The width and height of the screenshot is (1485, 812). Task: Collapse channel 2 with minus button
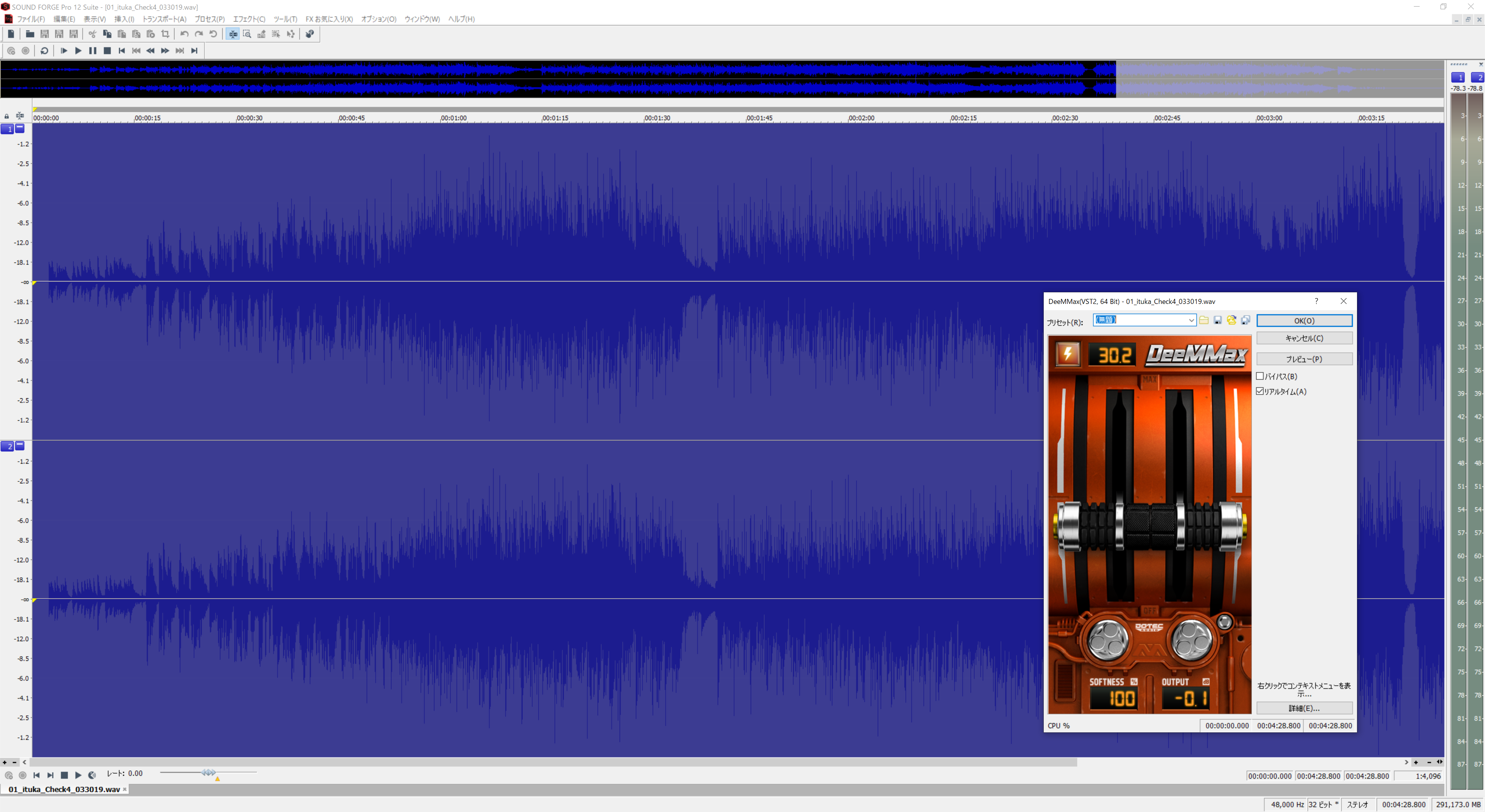(20, 446)
